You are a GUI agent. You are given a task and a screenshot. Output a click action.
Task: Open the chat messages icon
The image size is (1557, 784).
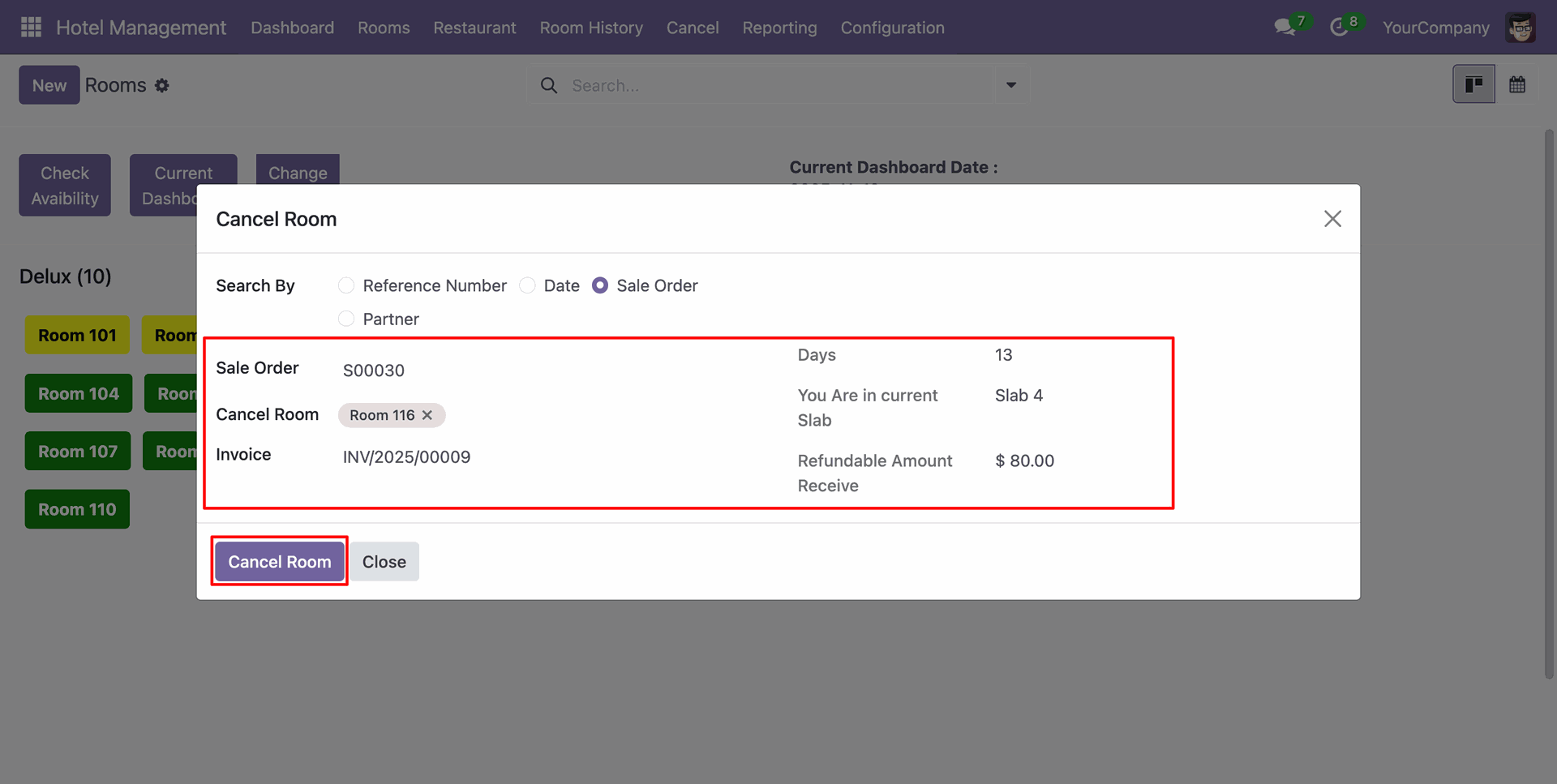click(1284, 28)
